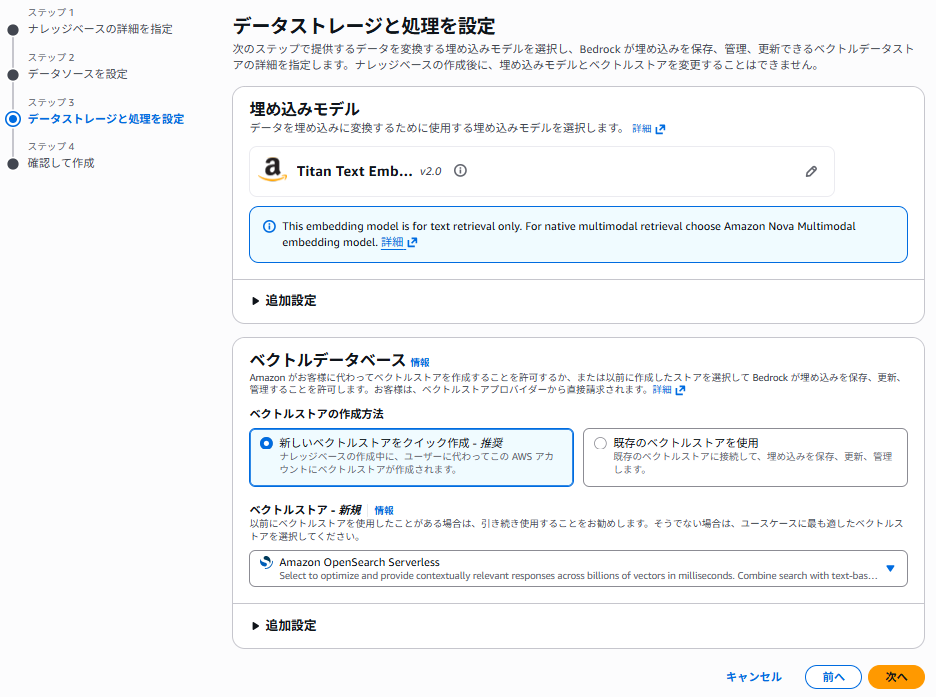
Task: Click the 前へ button
Action: coord(833,677)
